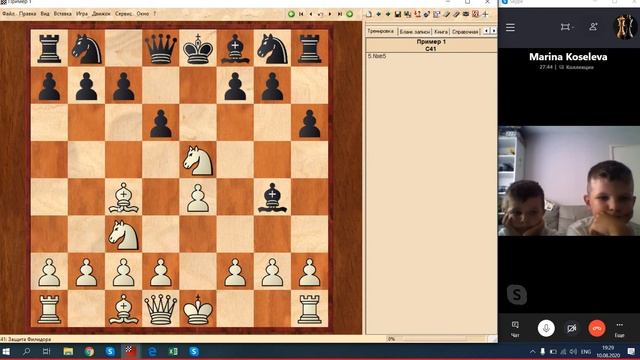Open Windows taskbar search
640x360 pixels.
pos(27,351)
